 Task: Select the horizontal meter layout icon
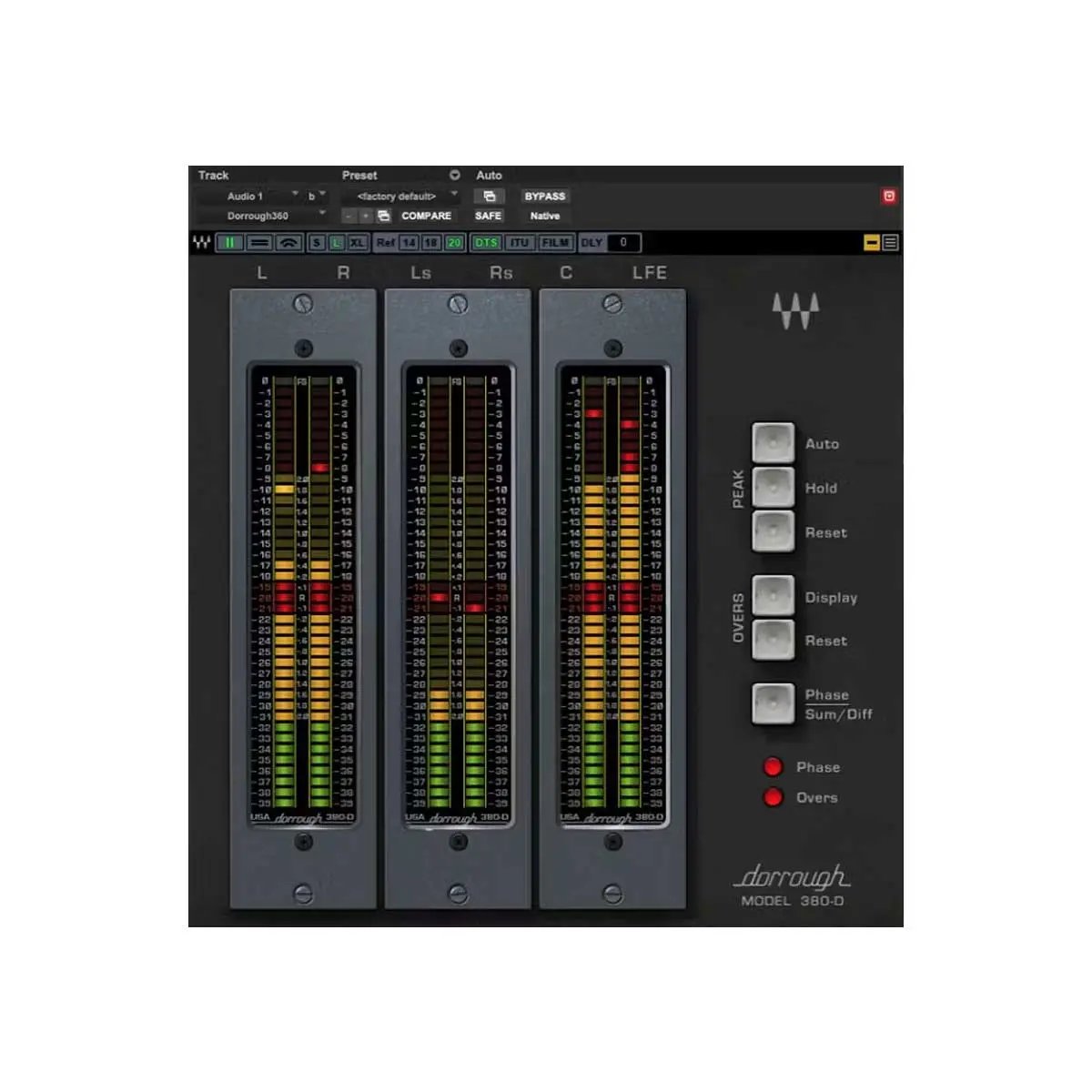click(x=259, y=243)
